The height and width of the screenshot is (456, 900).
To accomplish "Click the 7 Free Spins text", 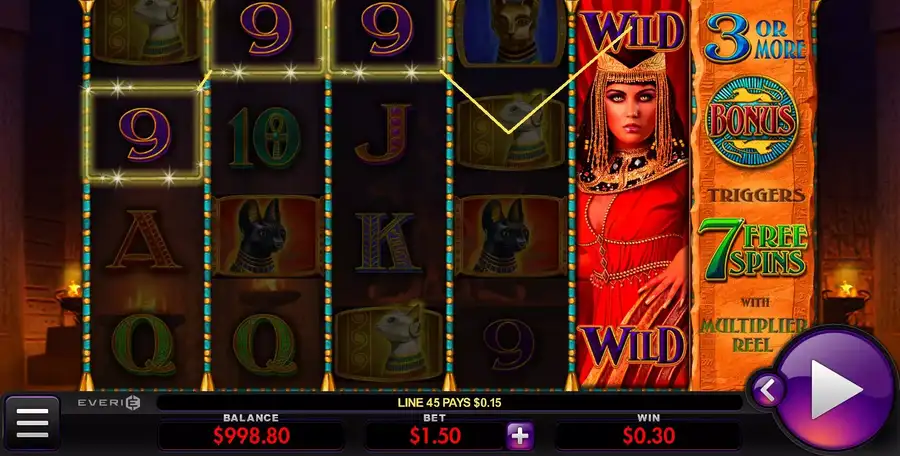I will (x=753, y=249).
